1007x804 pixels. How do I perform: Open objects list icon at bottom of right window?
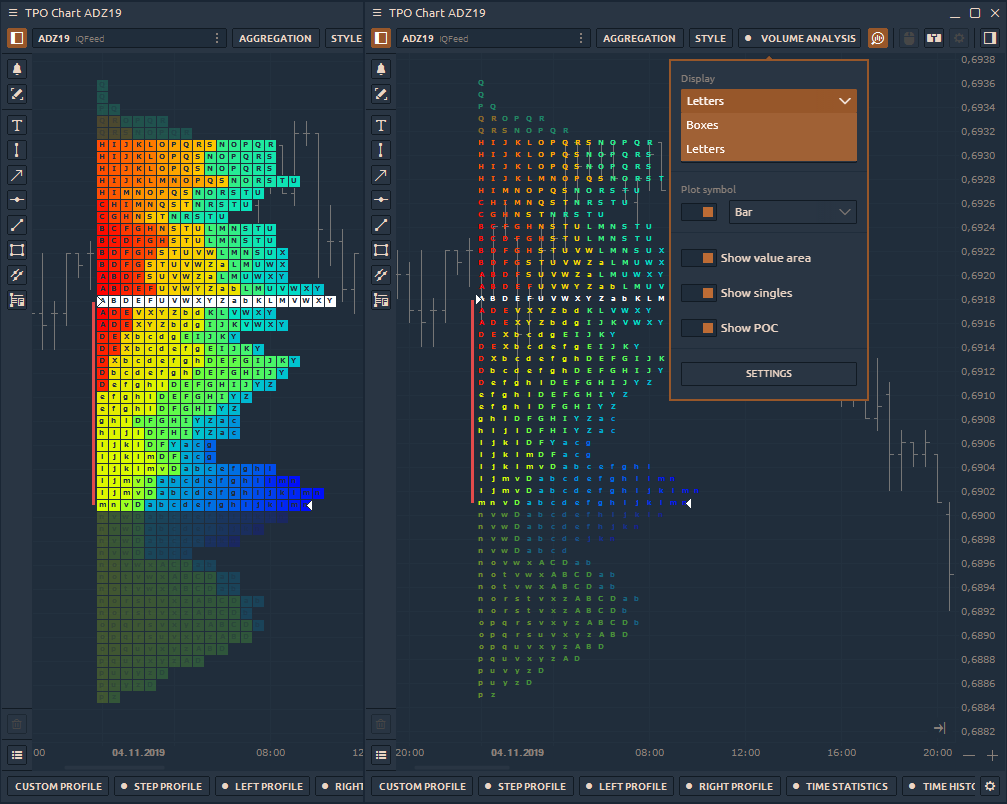[381, 755]
